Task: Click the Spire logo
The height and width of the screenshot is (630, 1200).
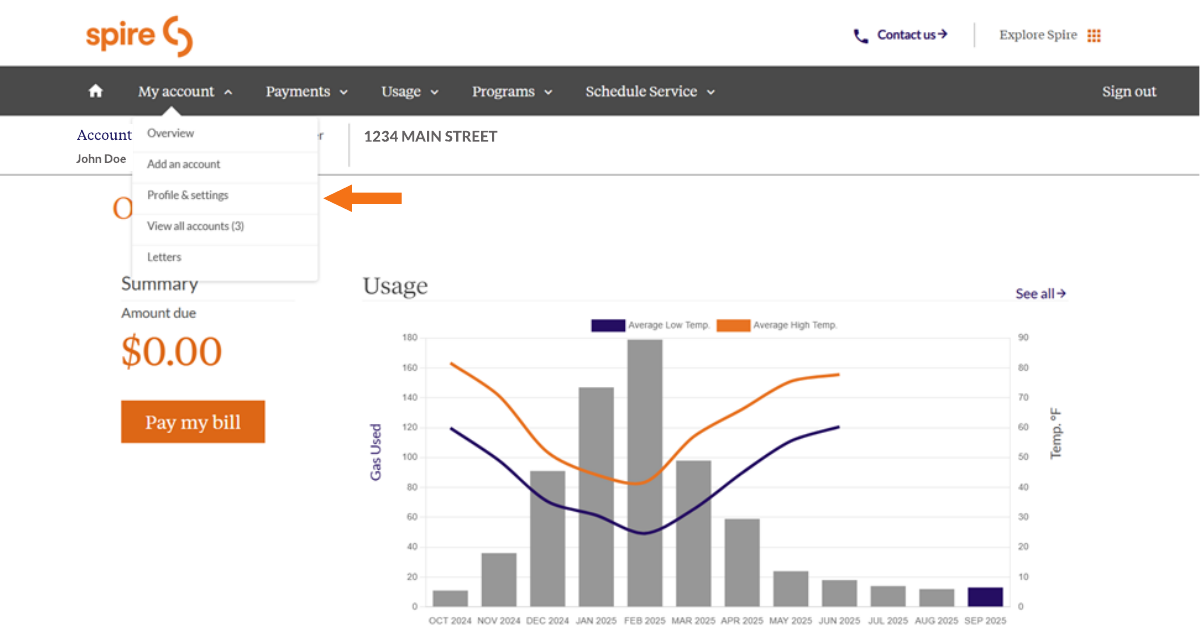Action: click(x=139, y=35)
